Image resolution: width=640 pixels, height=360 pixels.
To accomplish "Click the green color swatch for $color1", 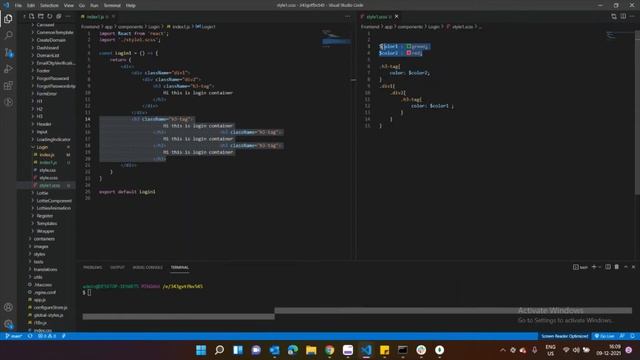I will [x=409, y=47].
